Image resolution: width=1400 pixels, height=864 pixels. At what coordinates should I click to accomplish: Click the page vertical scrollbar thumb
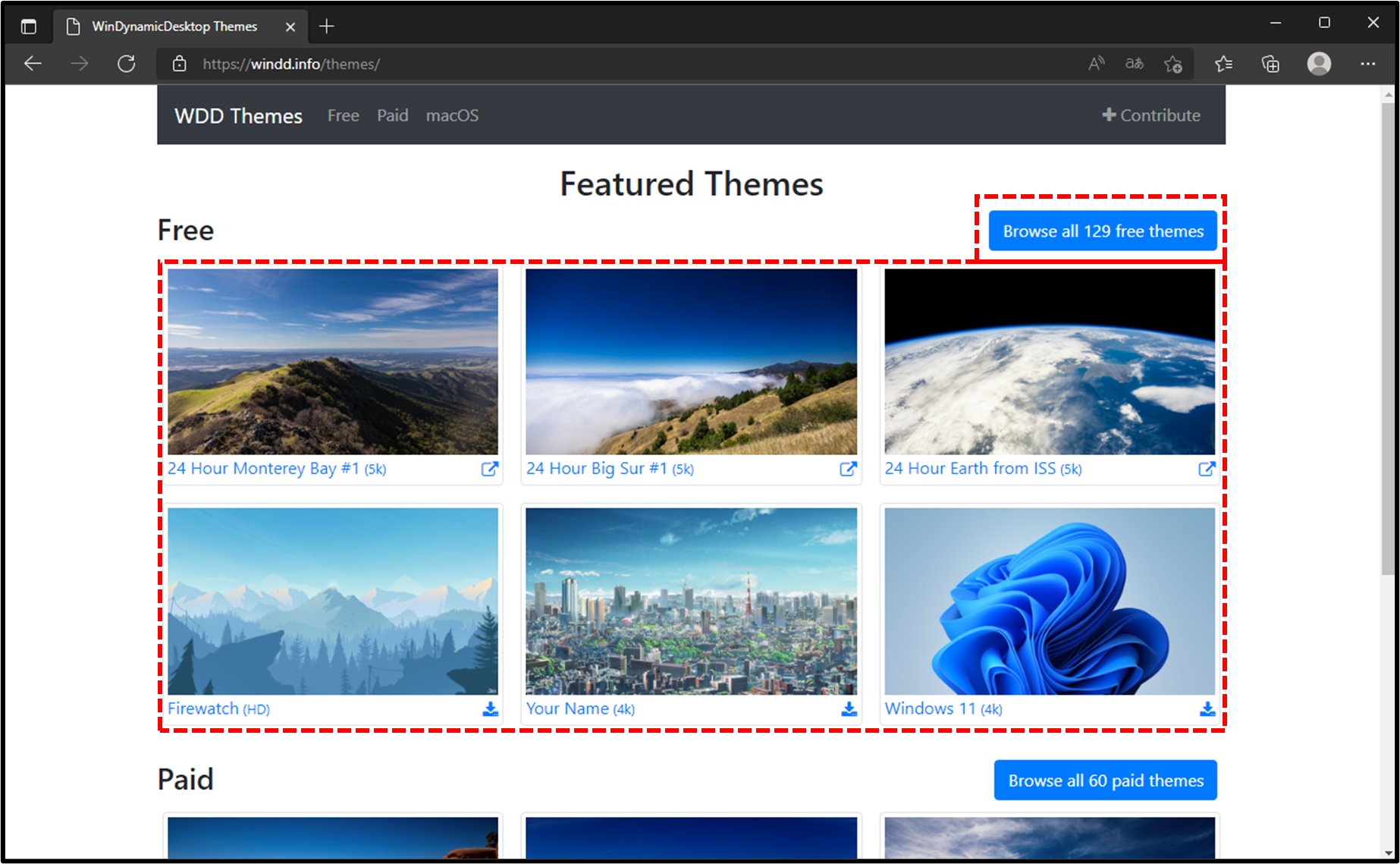(1388, 339)
